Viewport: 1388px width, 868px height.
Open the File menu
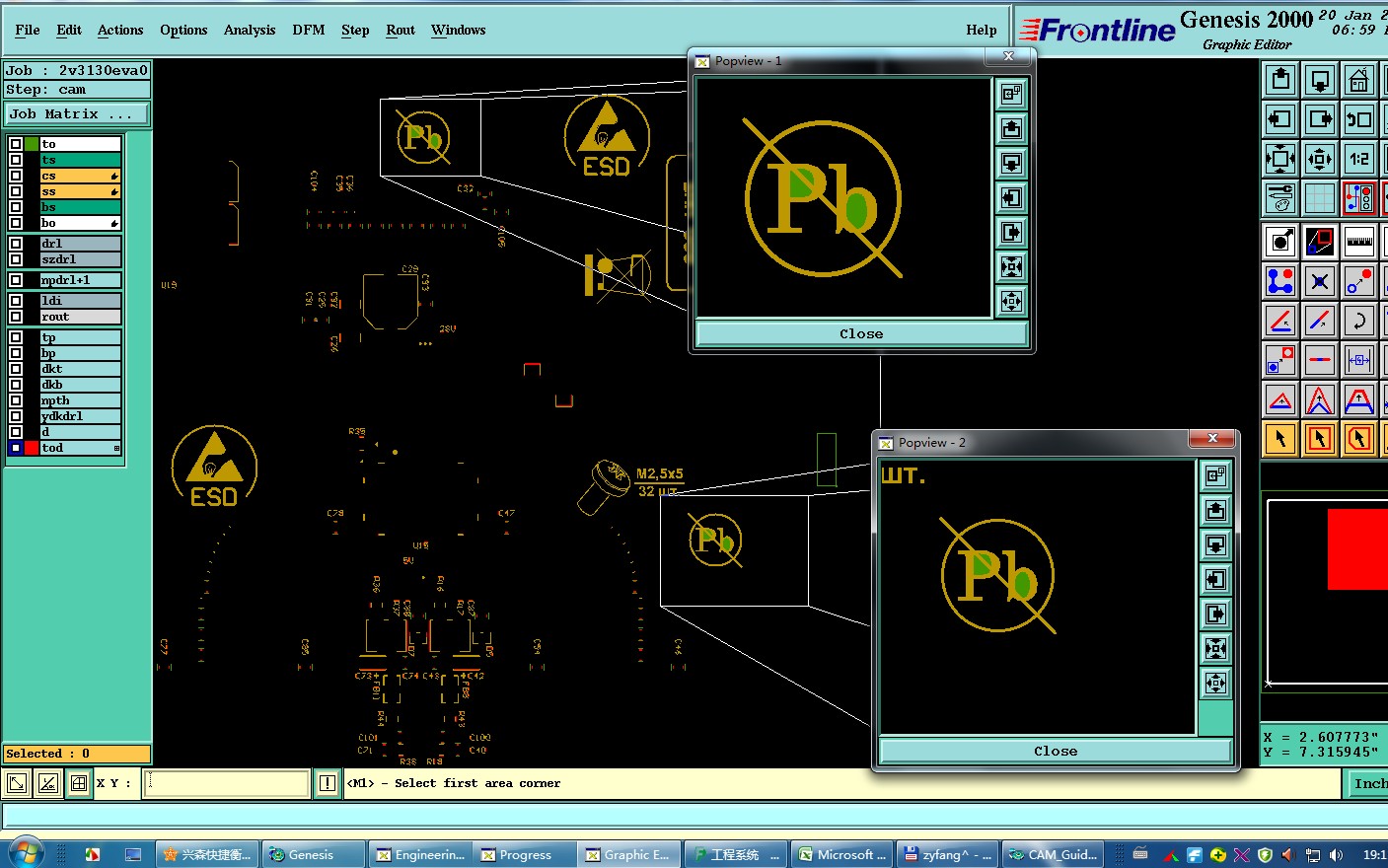tap(28, 30)
